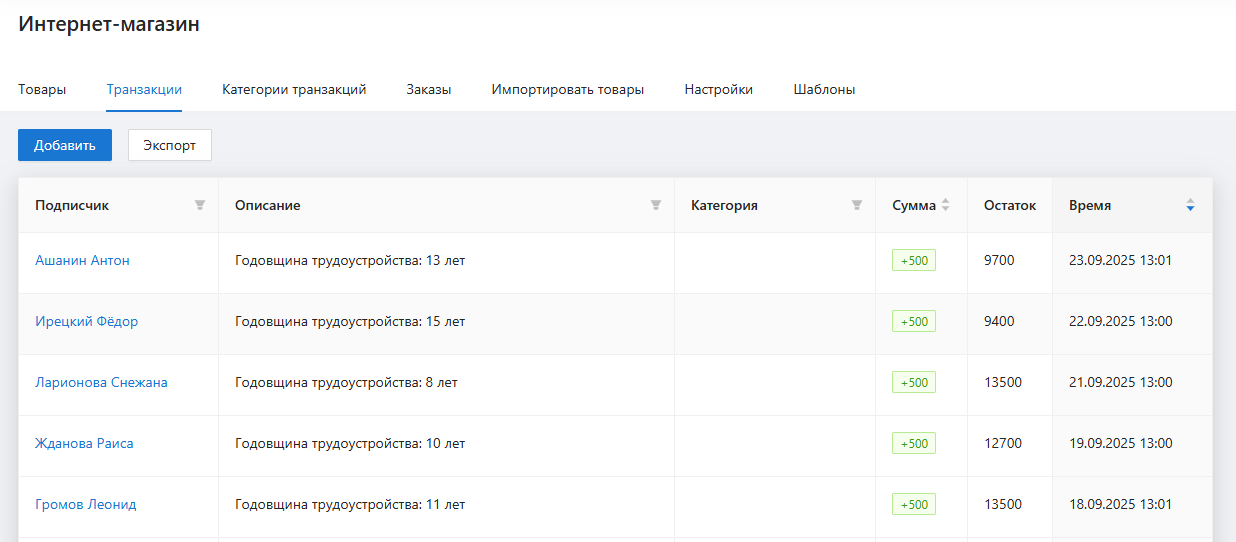Open Ирецкий Фёдор subscriber link
The image size is (1236, 542).
(x=87, y=322)
